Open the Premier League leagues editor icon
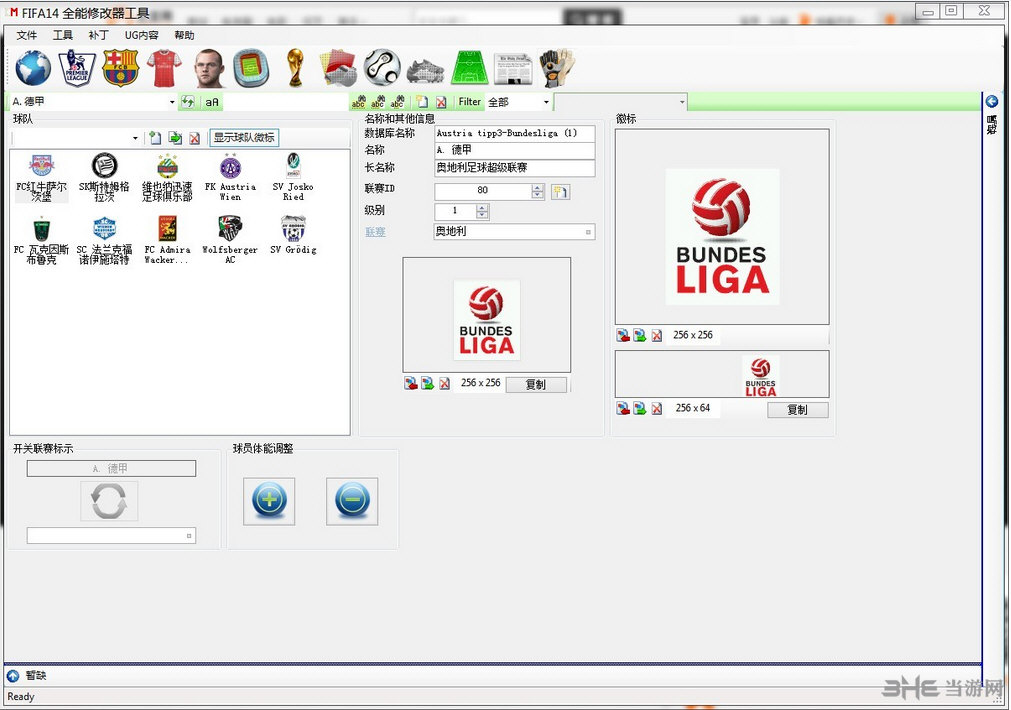 77,68
